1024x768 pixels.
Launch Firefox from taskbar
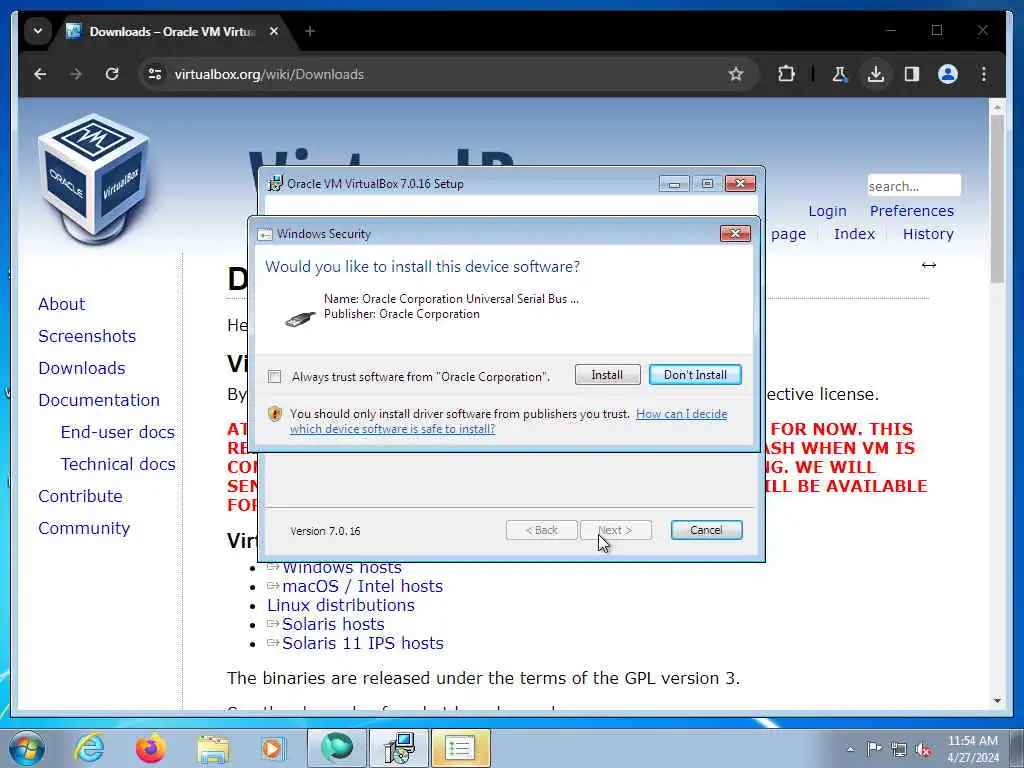click(x=151, y=748)
